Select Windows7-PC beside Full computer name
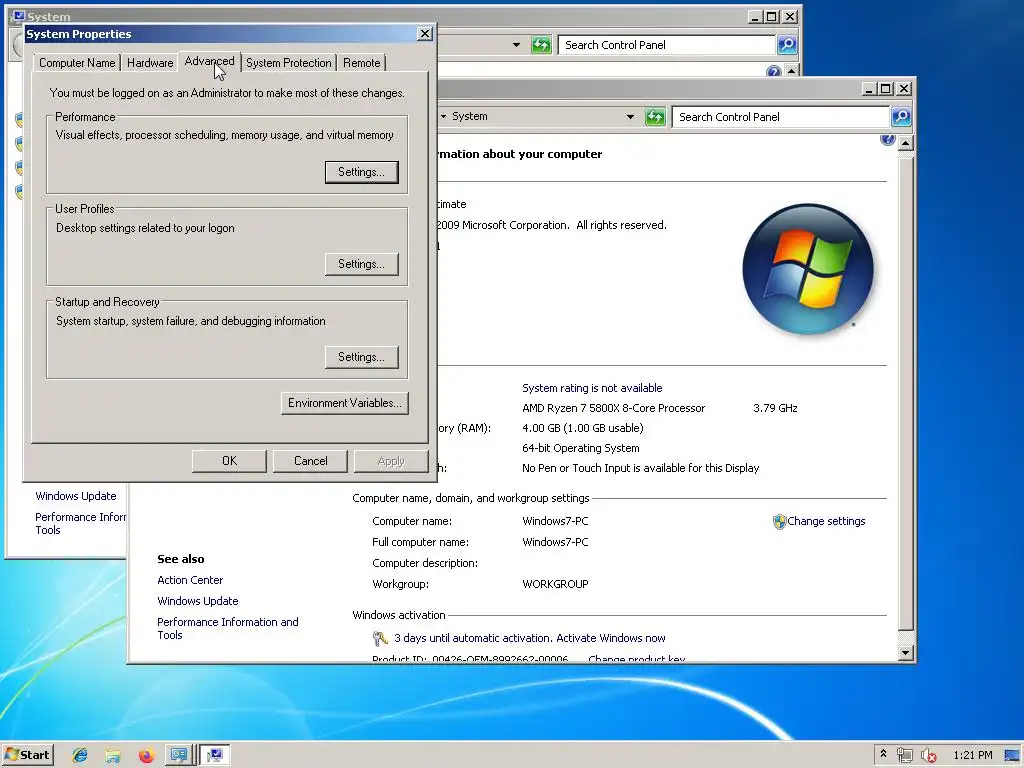Screen dimensions: 1024x768 [555, 542]
